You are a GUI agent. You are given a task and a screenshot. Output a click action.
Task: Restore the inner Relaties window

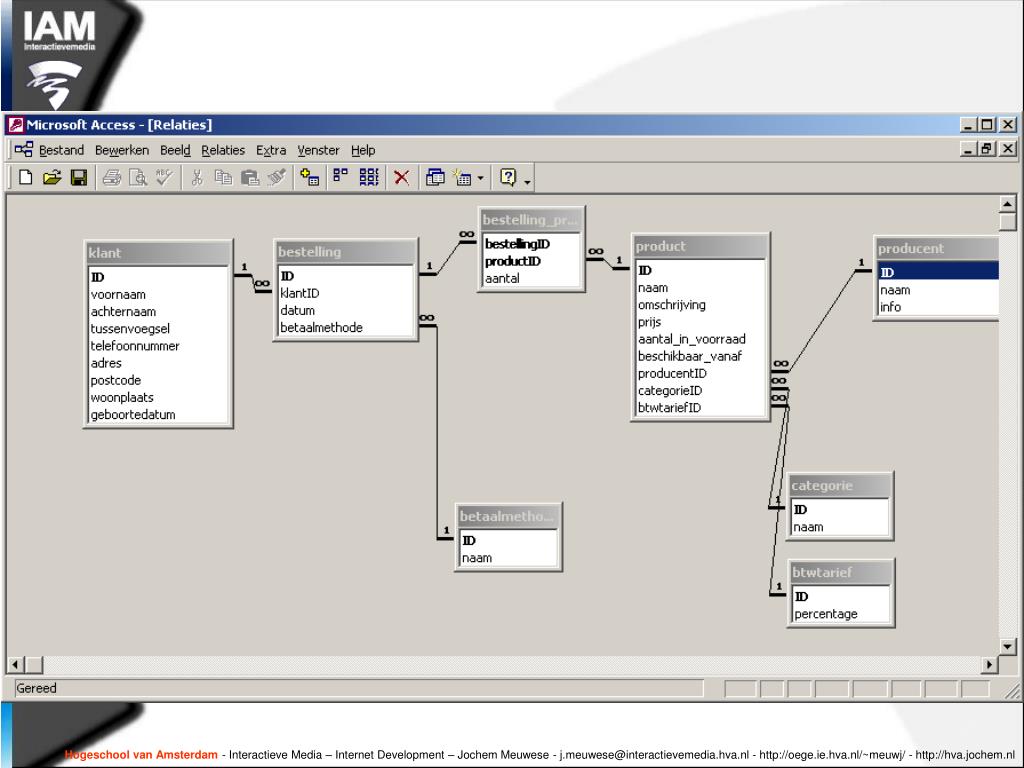tap(987, 149)
